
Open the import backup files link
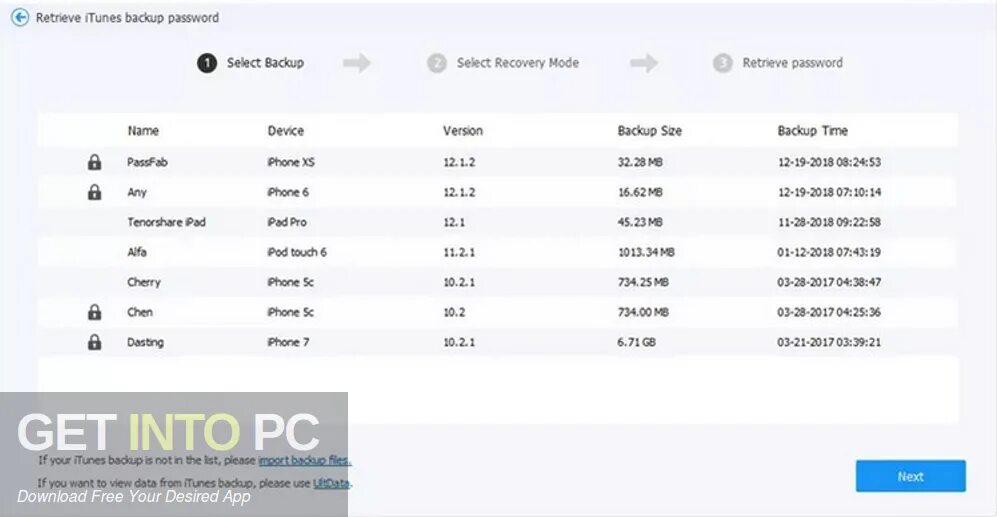[x=304, y=461]
